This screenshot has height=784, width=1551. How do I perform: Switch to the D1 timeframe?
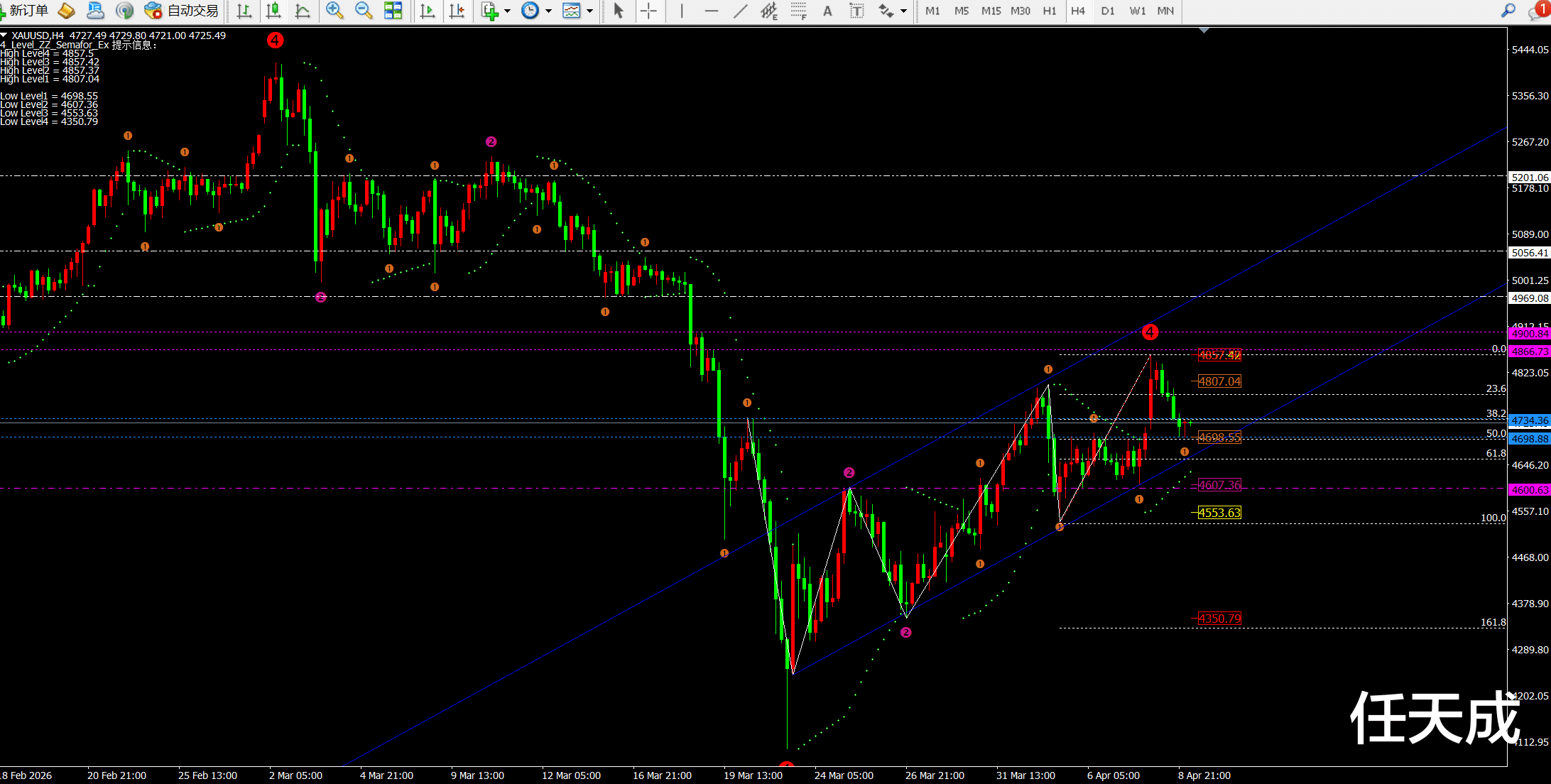(x=1107, y=11)
